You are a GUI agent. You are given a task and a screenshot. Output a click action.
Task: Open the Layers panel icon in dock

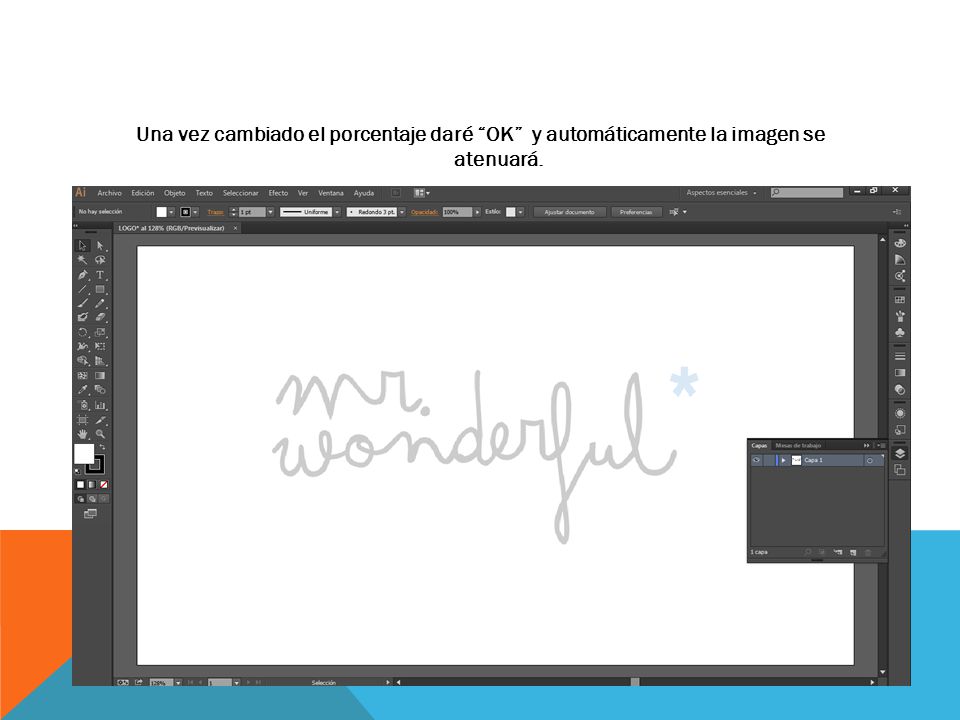(x=900, y=454)
